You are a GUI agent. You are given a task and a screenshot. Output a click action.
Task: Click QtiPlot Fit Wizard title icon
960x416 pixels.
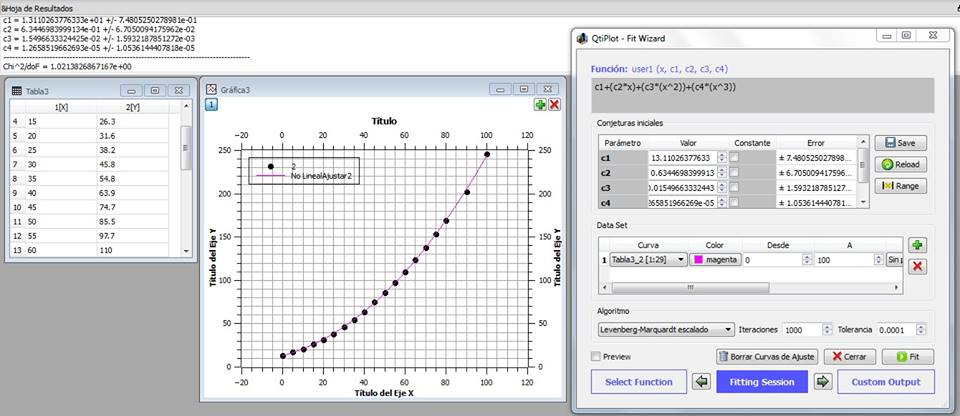[x=582, y=38]
